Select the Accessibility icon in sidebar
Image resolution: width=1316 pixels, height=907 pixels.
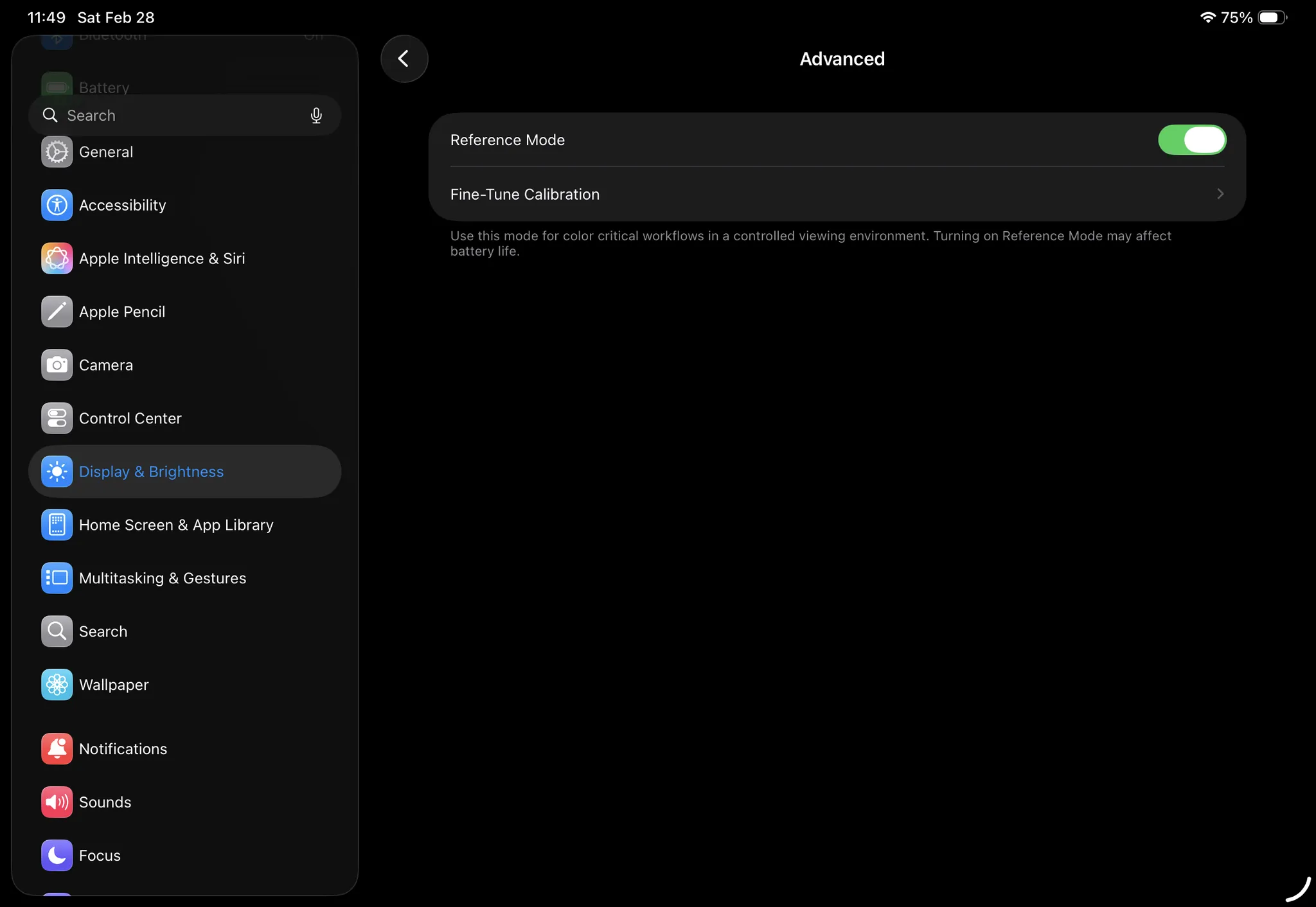coord(57,206)
